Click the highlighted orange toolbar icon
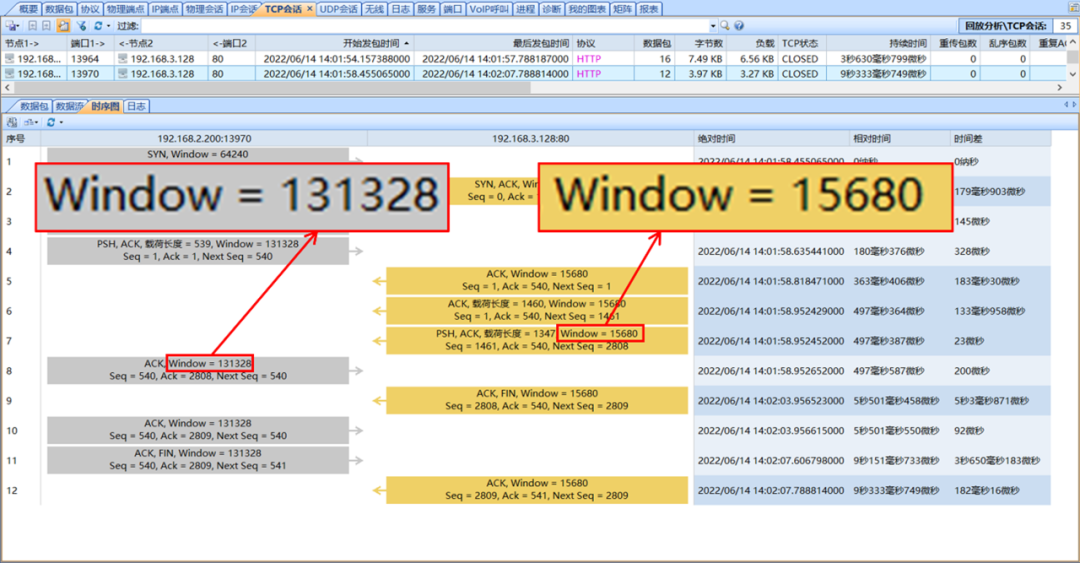The image size is (1080, 563). pos(63,25)
